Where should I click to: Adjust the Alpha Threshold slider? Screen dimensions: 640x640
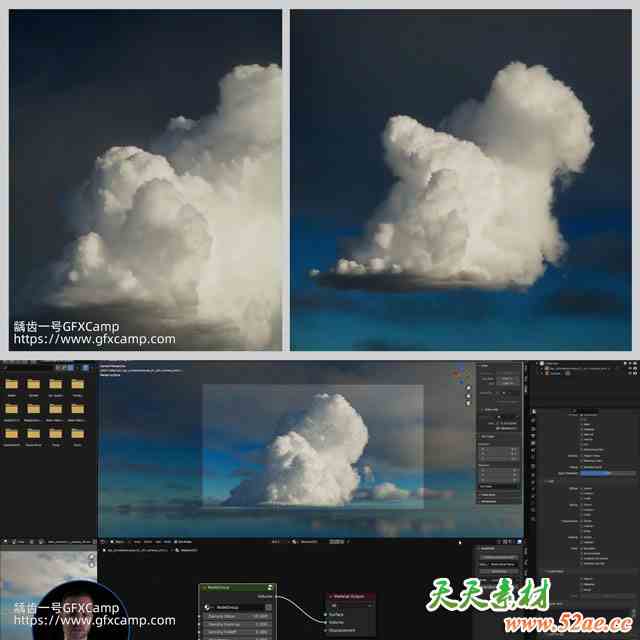pyautogui.click(x=608, y=473)
